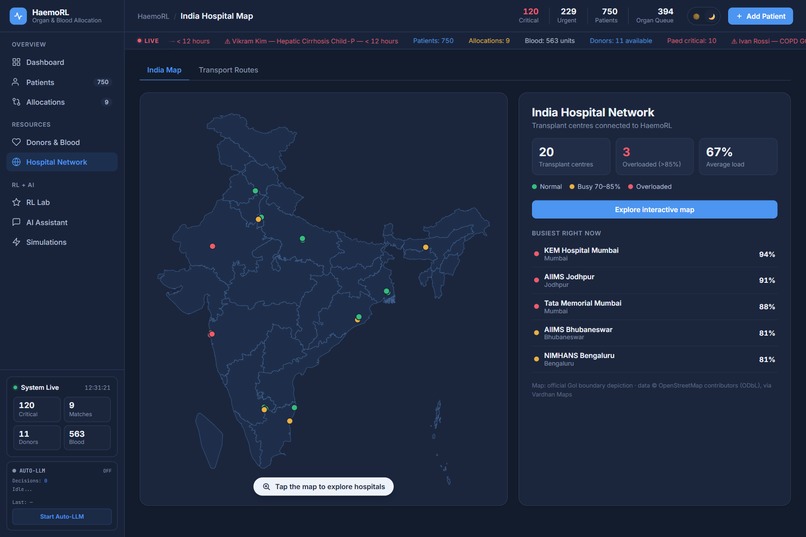Open Allocations via its branch icon
This screenshot has height=537, width=806.
tap(16, 102)
